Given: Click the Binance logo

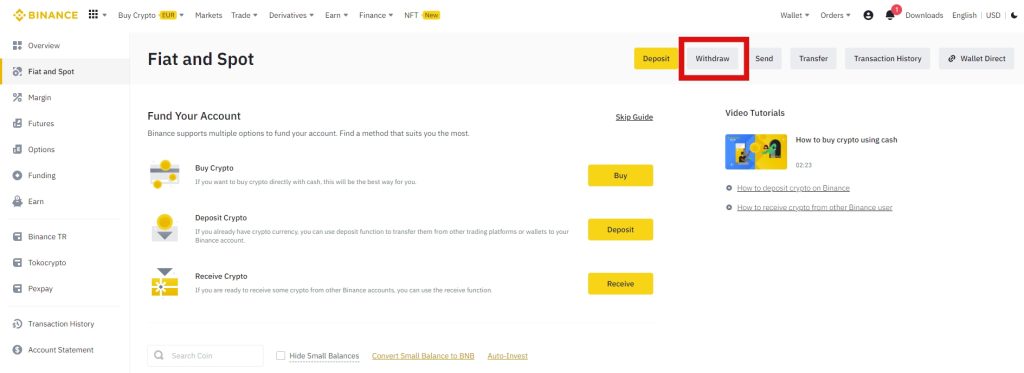Looking at the screenshot, I should tap(45, 15).
